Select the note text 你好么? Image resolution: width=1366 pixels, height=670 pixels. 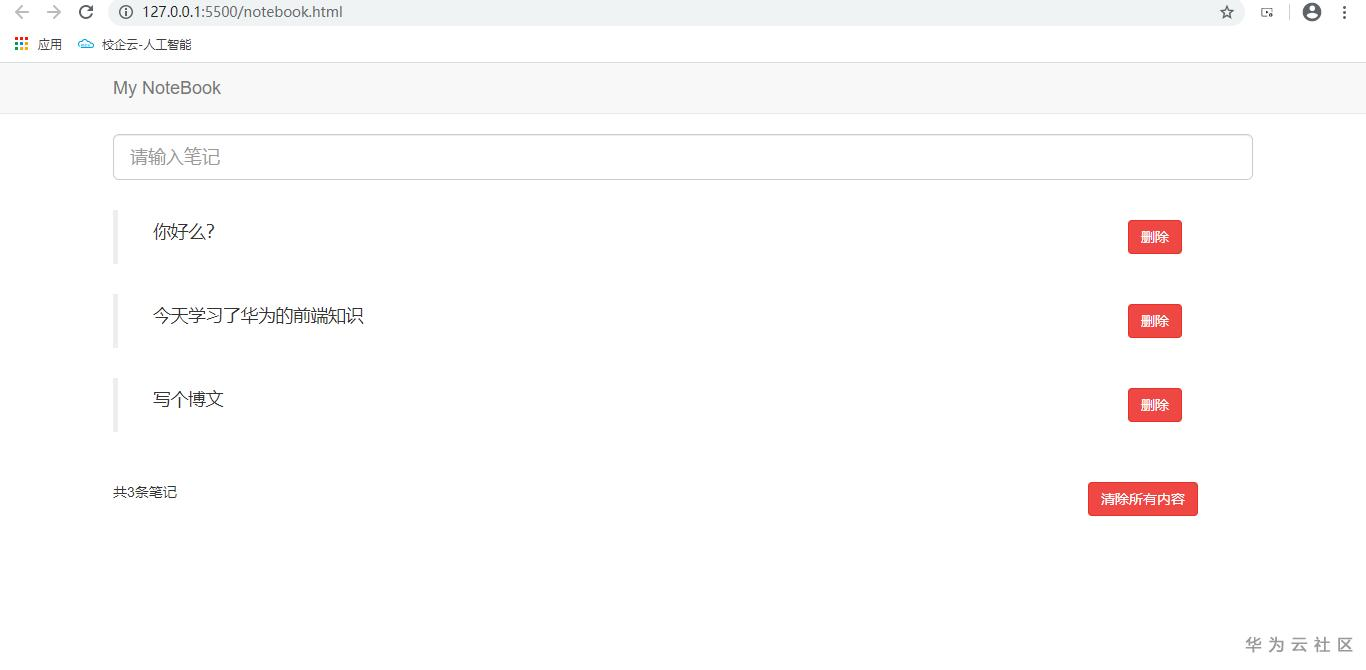(184, 232)
